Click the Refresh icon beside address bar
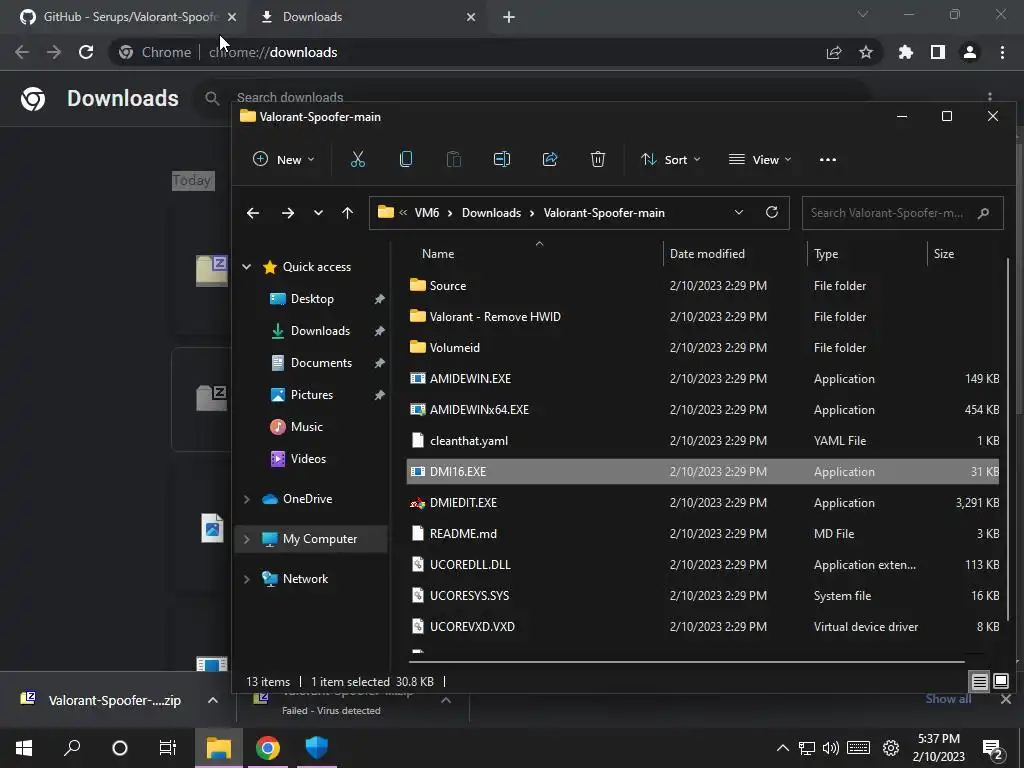 tap(772, 212)
